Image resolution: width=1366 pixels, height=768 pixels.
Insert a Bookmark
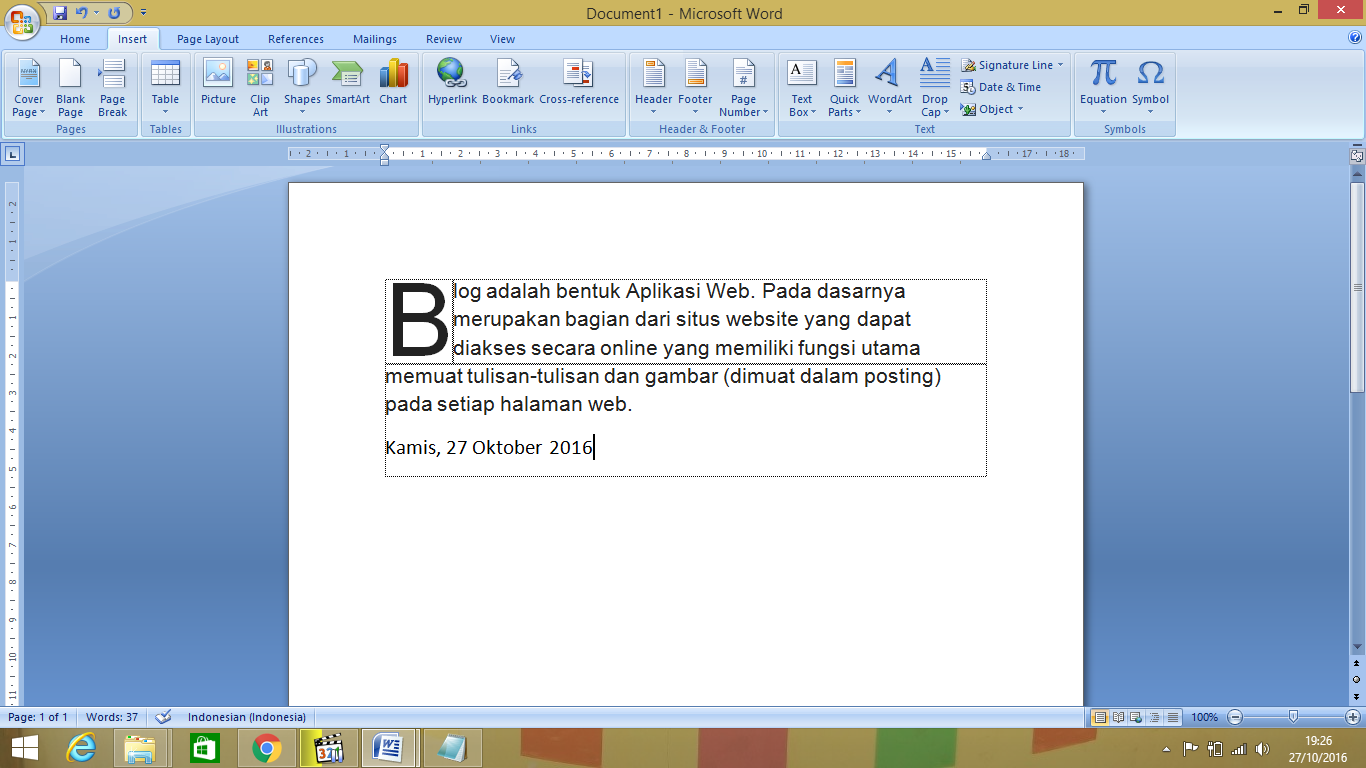[x=508, y=82]
